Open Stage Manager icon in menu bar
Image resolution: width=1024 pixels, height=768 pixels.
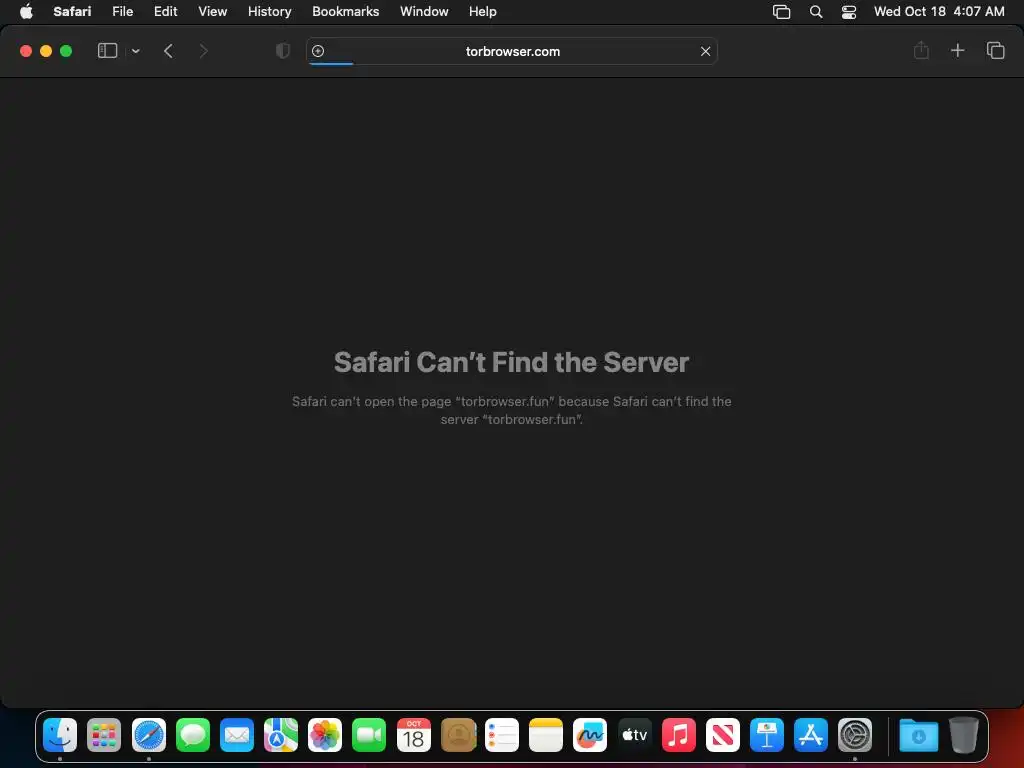point(781,12)
